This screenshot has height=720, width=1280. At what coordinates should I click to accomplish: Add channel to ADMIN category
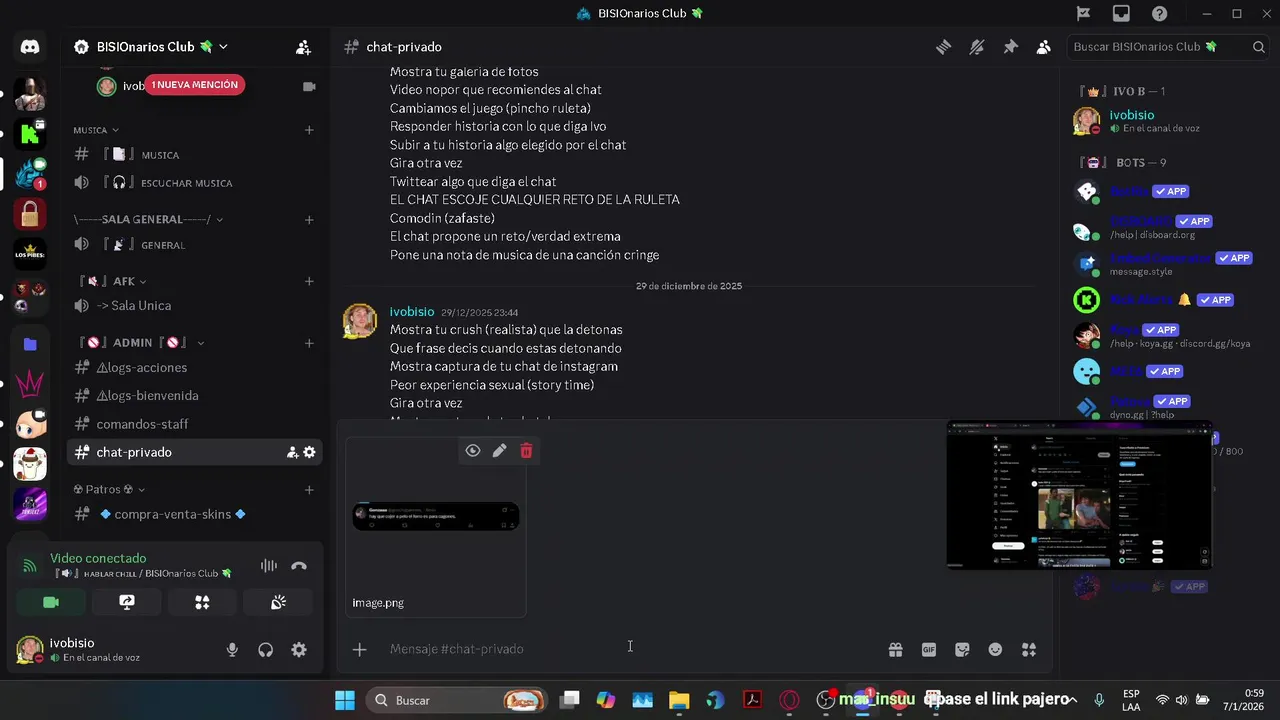pyautogui.click(x=309, y=342)
